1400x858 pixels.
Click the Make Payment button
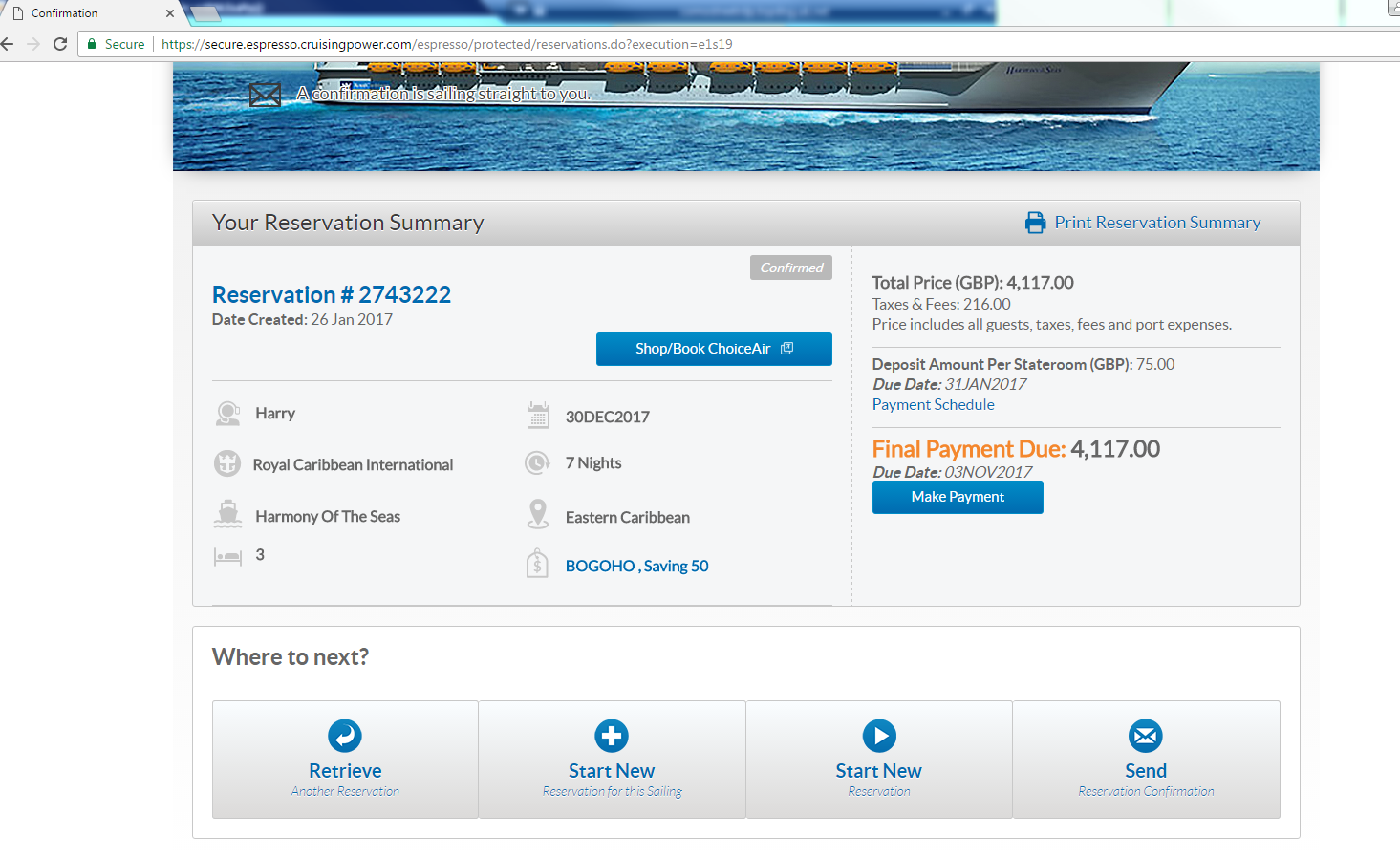tap(958, 497)
